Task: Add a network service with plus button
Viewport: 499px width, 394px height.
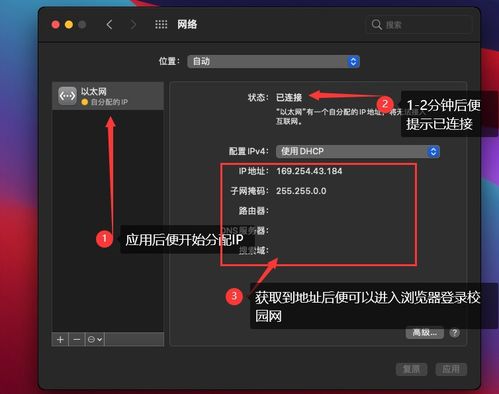Action: click(x=60, y=339)
